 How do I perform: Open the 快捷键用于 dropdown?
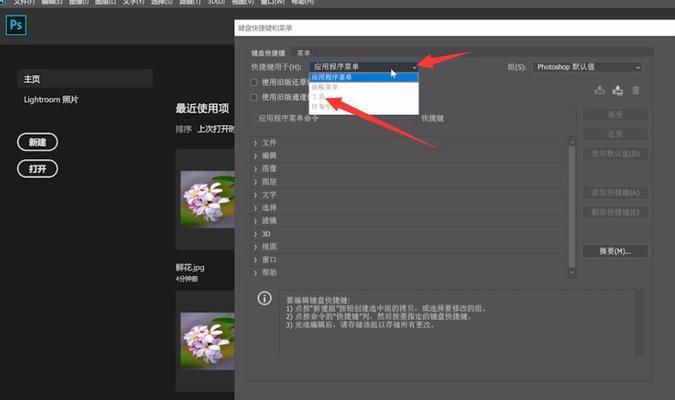[x=364, y=67]
